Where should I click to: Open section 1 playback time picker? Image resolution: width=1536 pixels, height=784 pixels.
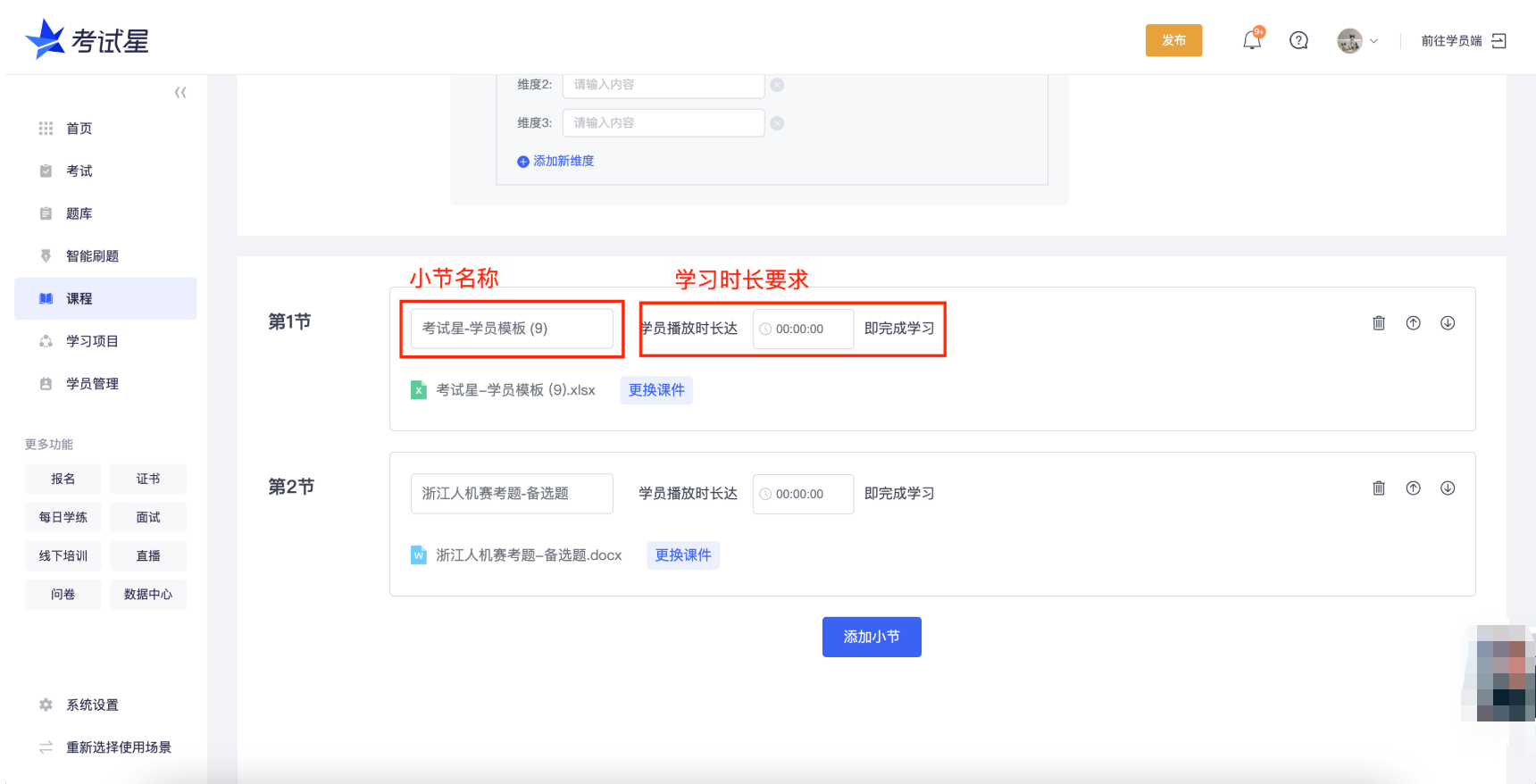[x=802, y=329]
